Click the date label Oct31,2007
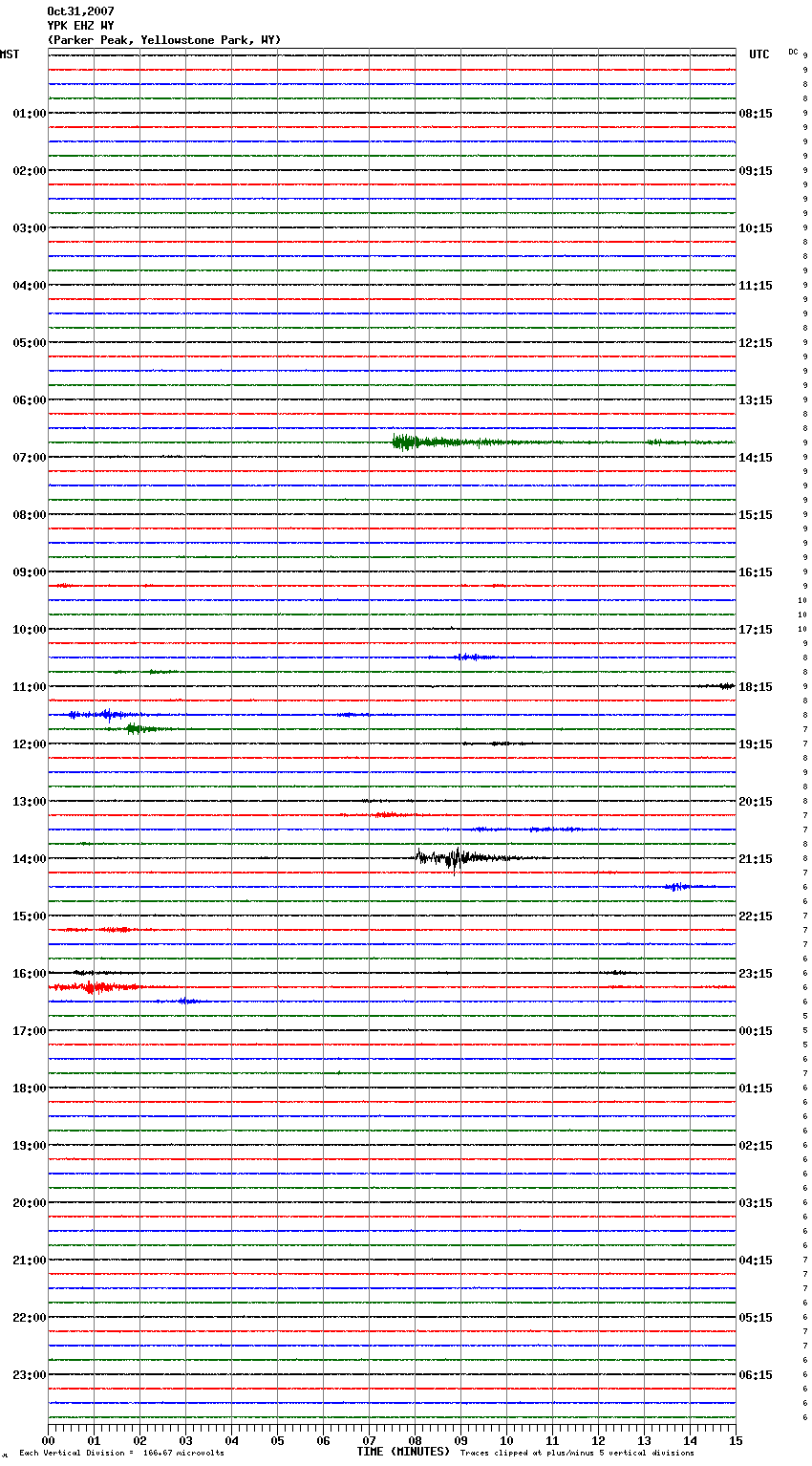The image size is (812, 1466). tap(80, 11)
